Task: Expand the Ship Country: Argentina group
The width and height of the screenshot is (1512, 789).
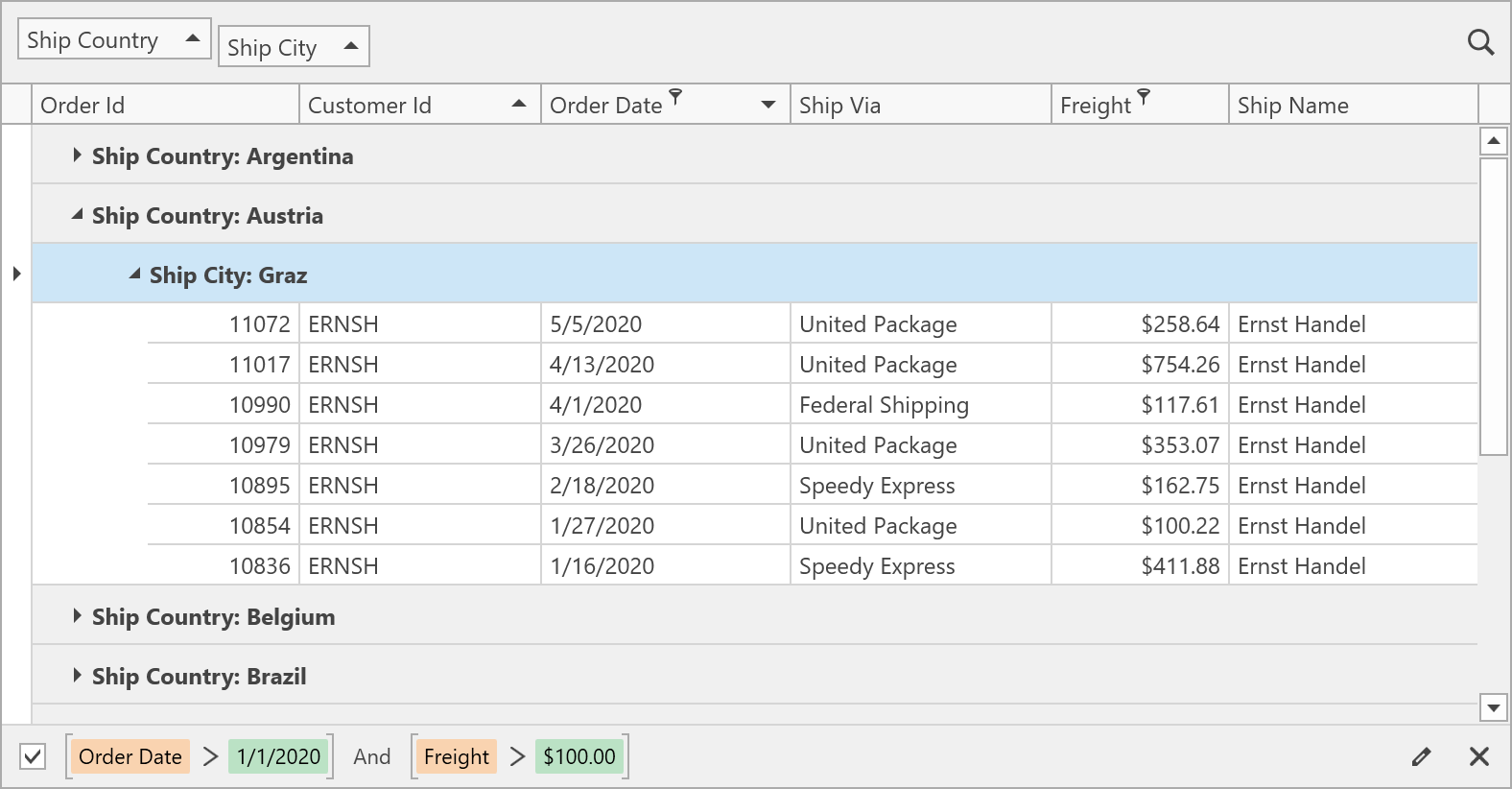Action: point(77,155)
